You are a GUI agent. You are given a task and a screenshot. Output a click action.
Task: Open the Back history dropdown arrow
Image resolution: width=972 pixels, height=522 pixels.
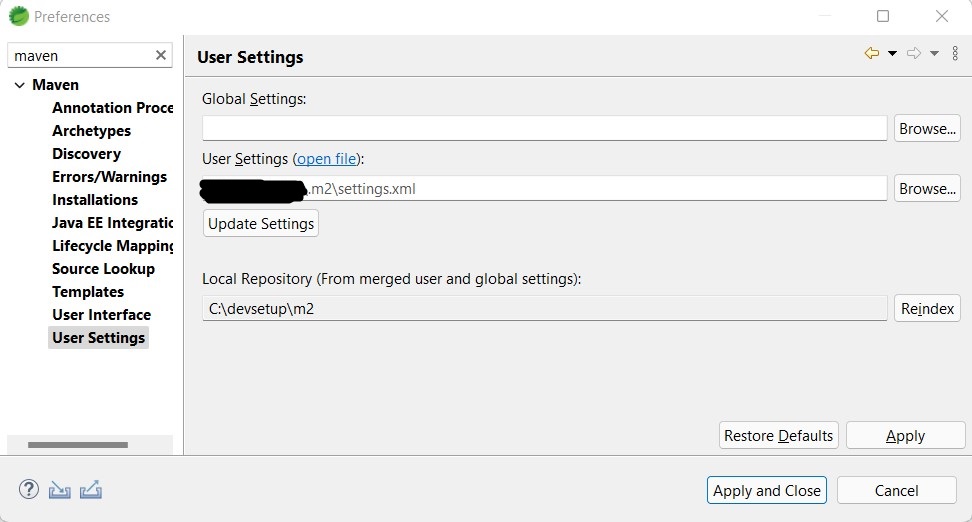pos(892,54)
